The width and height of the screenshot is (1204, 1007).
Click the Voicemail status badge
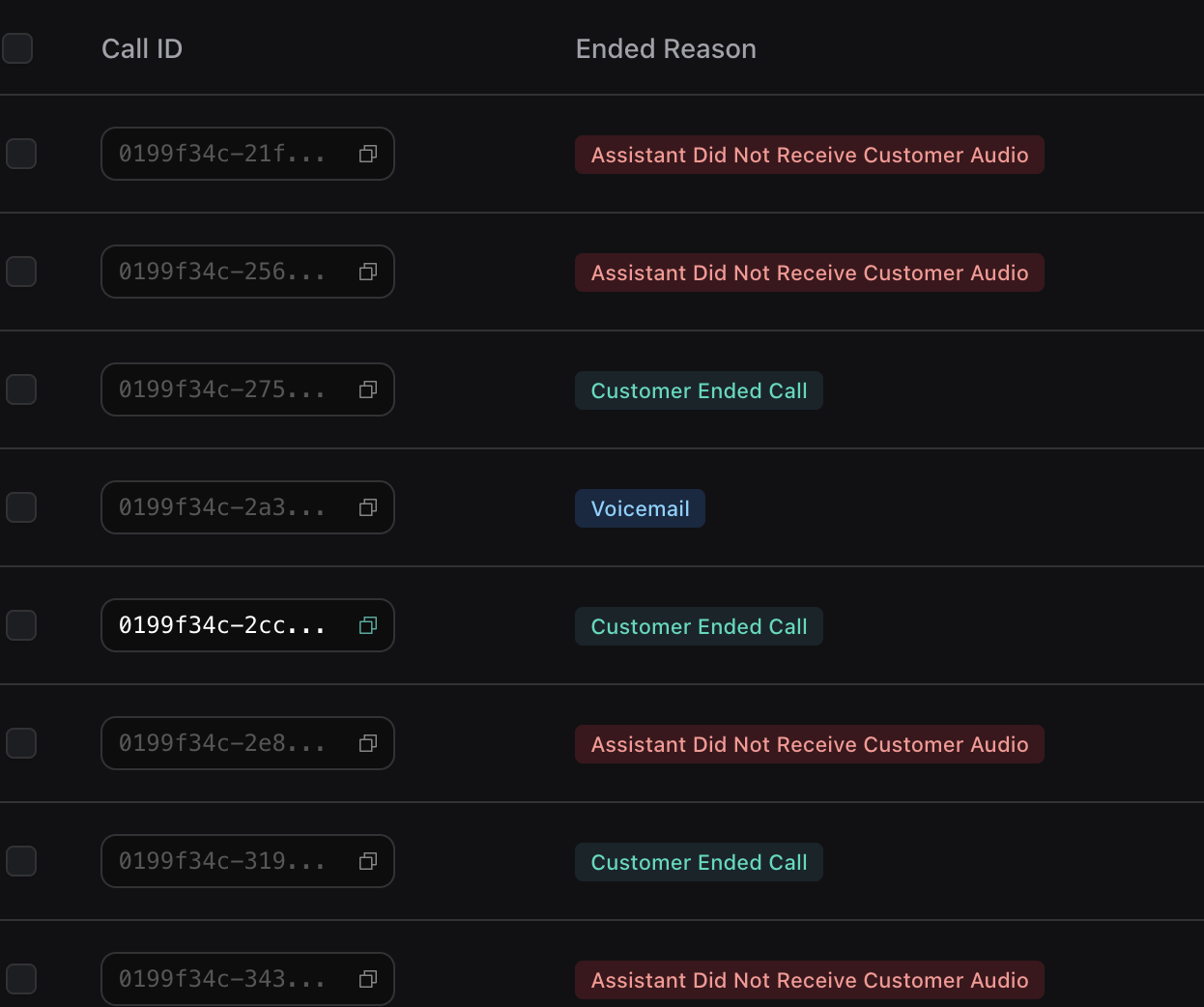tap(640, 509)
